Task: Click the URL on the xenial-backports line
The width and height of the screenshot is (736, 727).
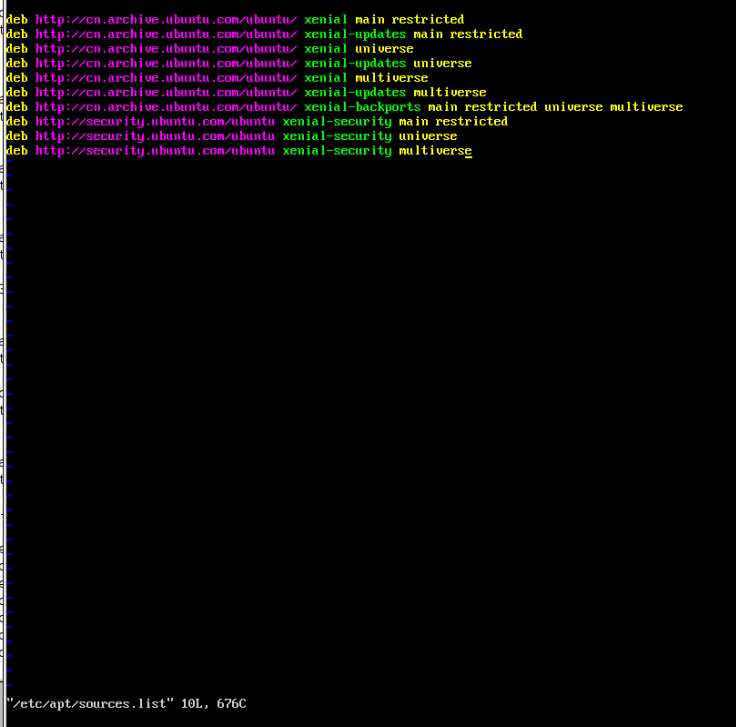Action: pyautogui.click(x=166, y=107)
